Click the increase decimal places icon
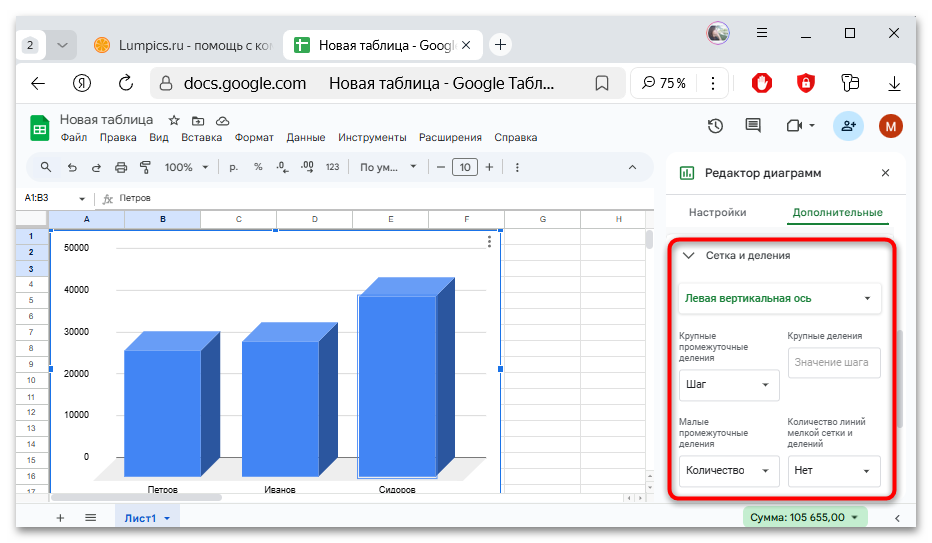932x543 pixels. pos(307,167)
